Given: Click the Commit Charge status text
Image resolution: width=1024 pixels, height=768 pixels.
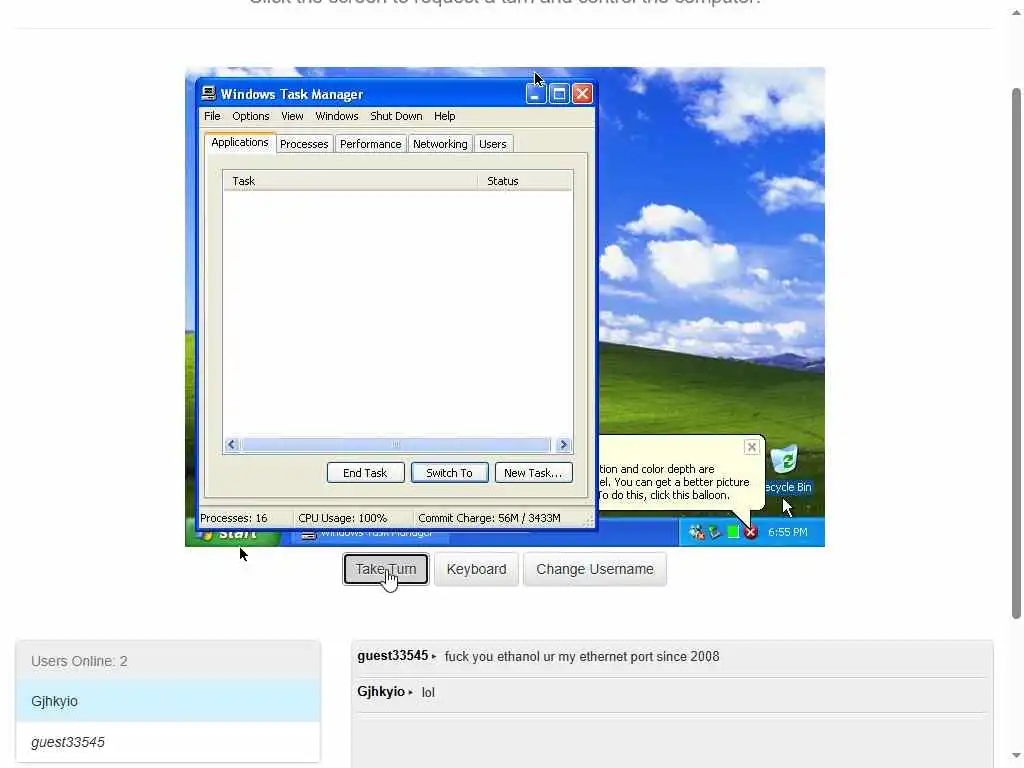Looking at the screenshot, I should point(489,518).
